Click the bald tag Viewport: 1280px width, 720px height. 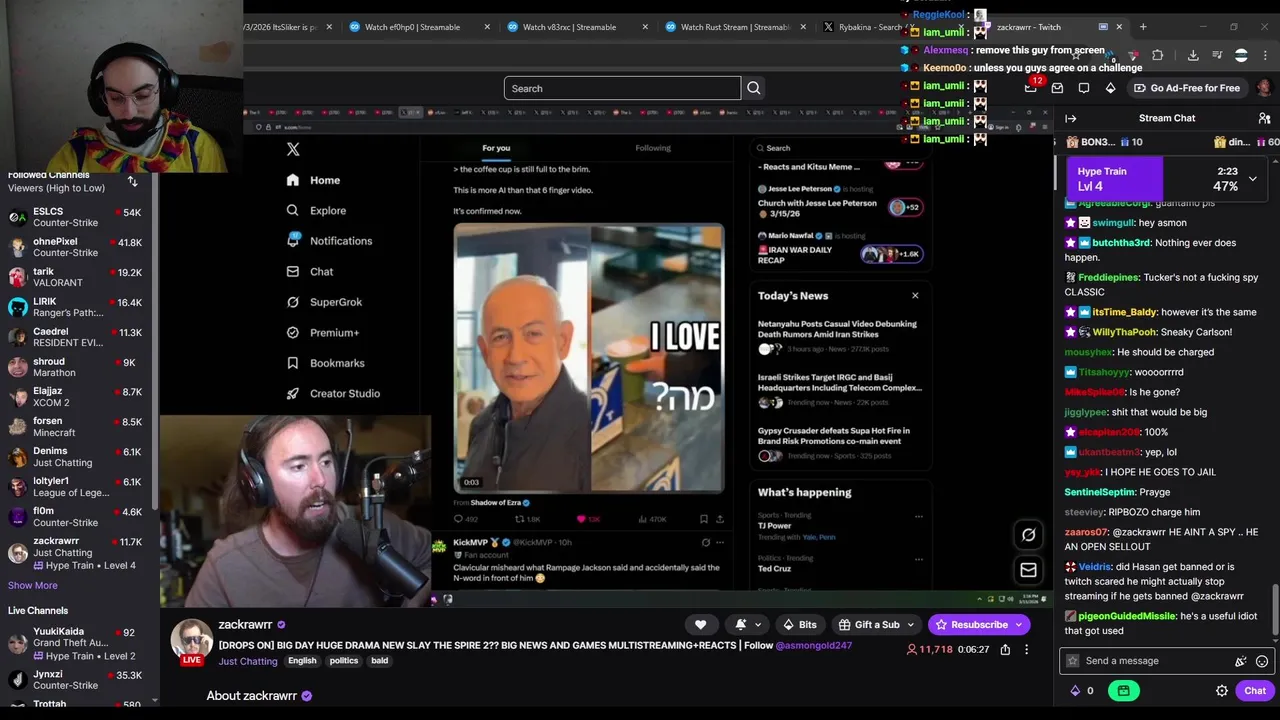click(x=380, y=661)
